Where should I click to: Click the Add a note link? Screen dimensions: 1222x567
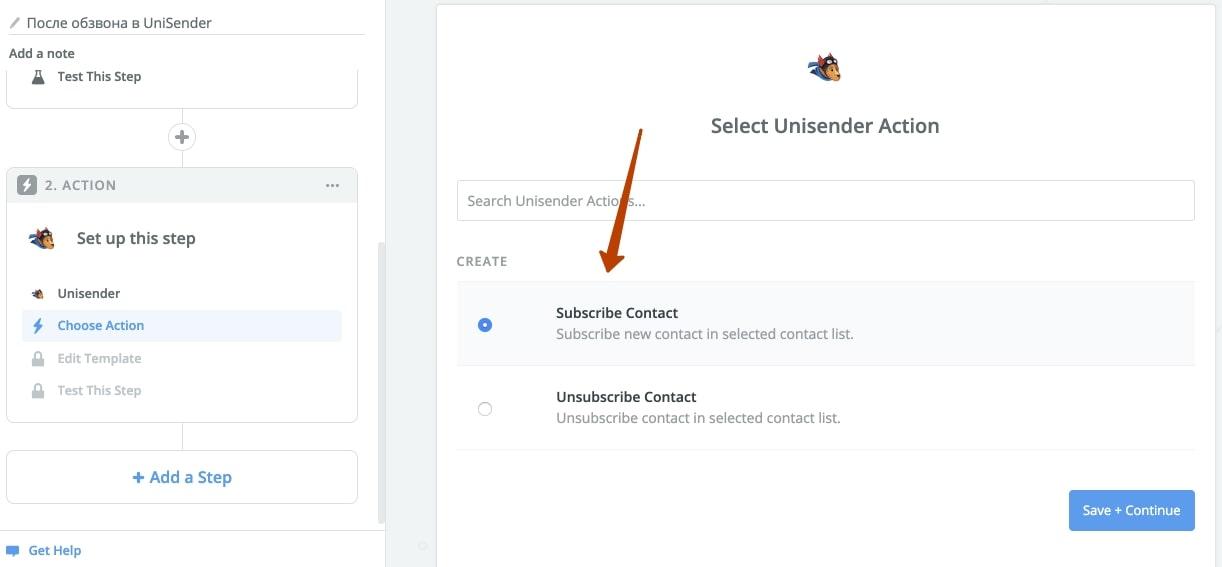coord(42,53)
